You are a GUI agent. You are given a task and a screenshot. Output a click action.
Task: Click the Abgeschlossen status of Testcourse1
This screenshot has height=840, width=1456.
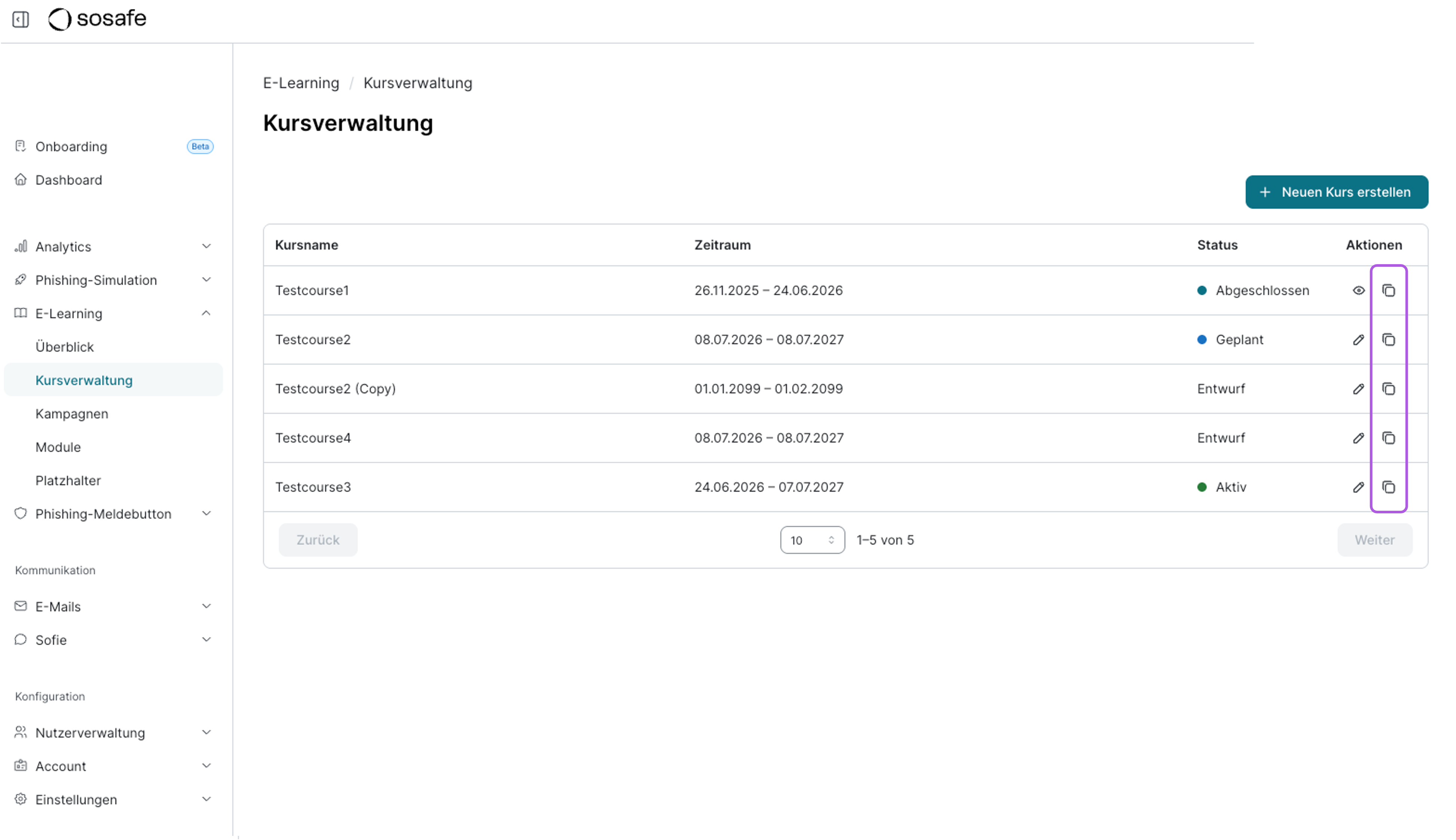point(1253,291)
